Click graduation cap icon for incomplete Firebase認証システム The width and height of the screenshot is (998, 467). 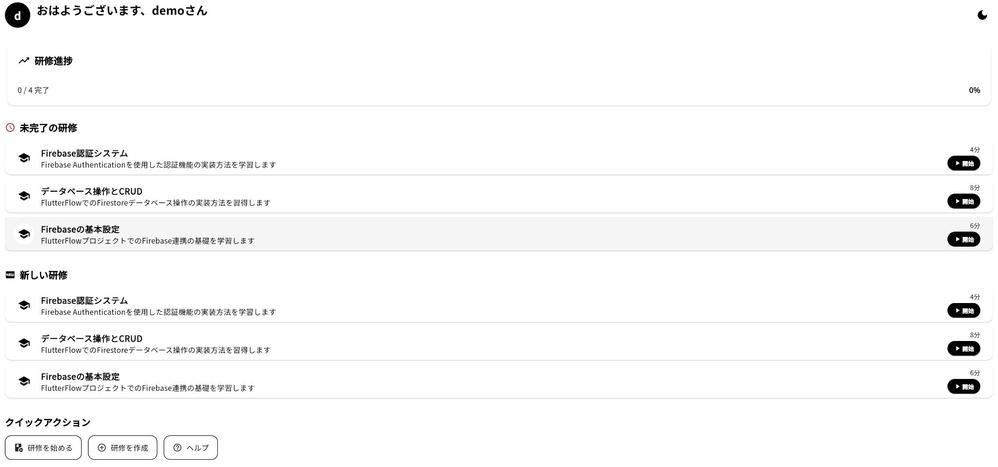tap(24, 158)
